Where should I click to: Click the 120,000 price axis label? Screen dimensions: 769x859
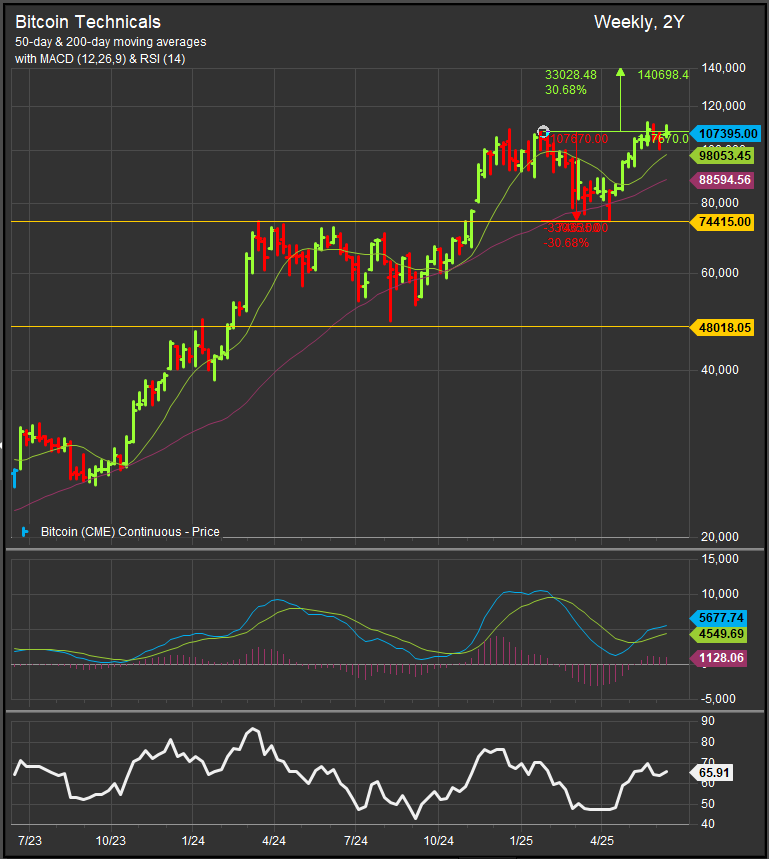tap(723, 106)
